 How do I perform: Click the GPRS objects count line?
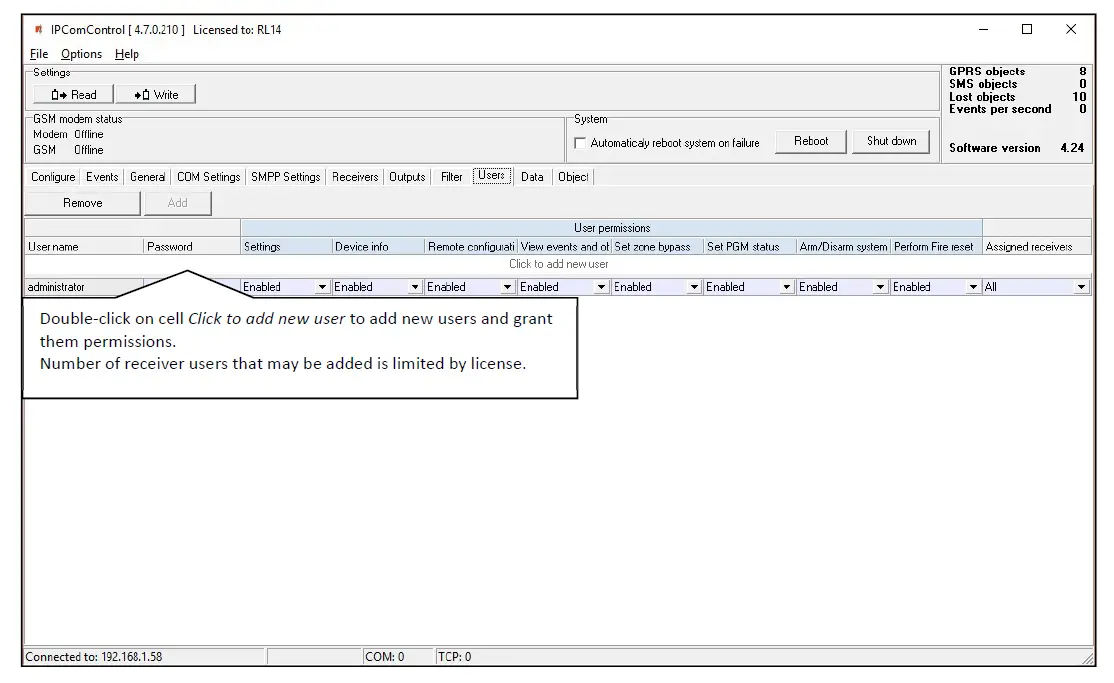1017,71
